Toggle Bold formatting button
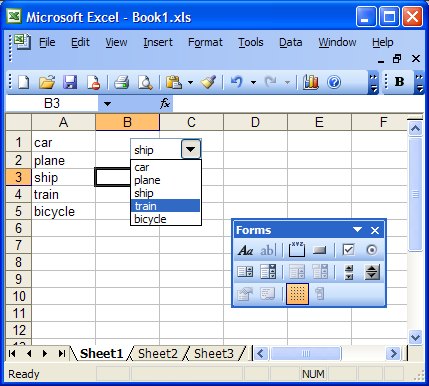 [x=399, y=82]
